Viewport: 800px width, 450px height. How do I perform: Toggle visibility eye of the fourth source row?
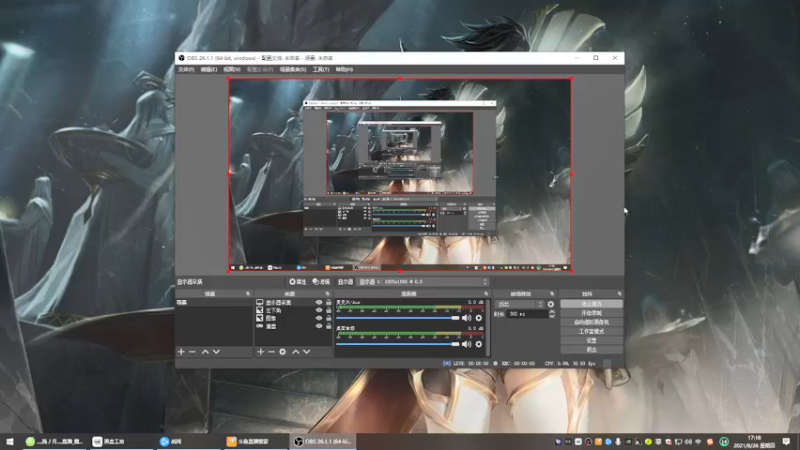(x=319, y=326)
